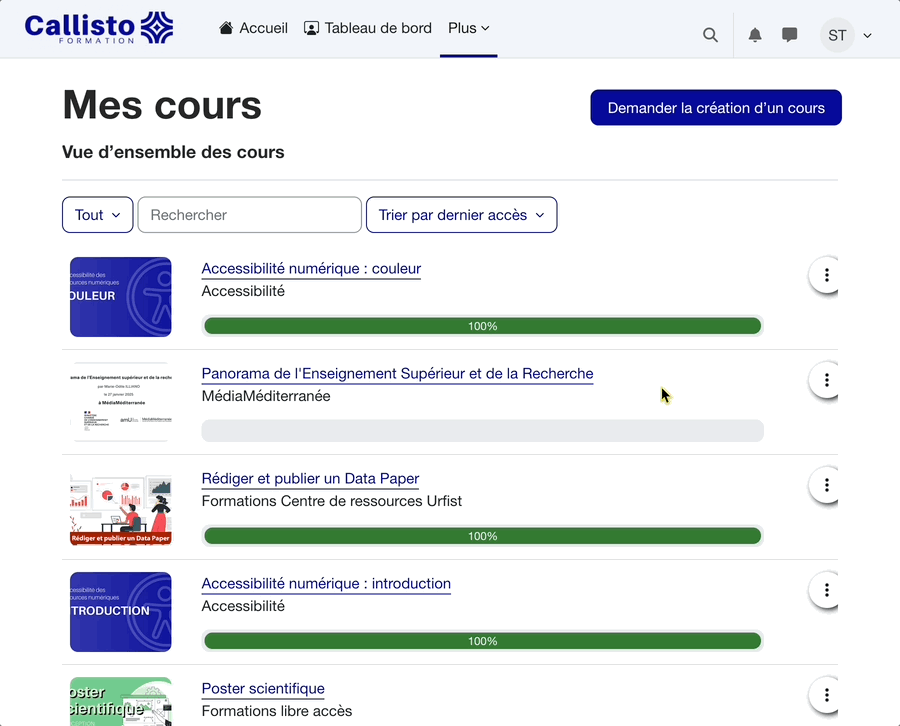The height and width of the screenshot is (726, 900).
Task: Click Demander la création d'un cours
Action: [716, 107]
